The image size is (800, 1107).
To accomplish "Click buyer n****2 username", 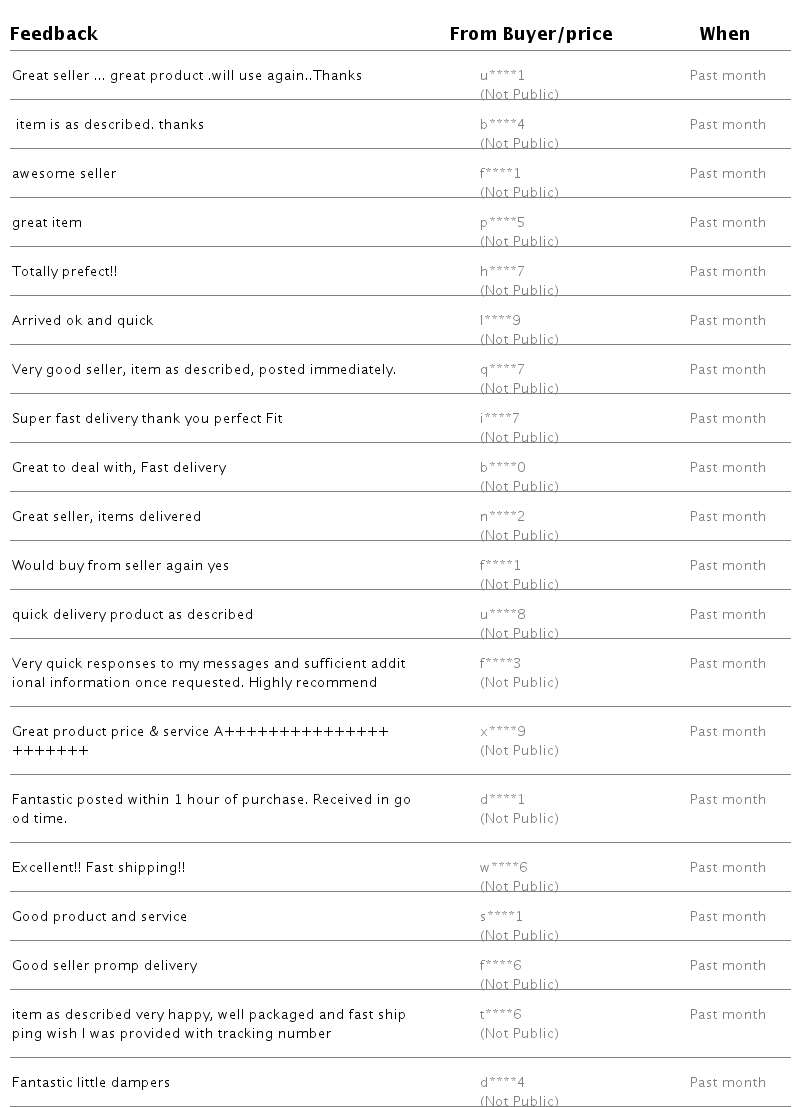I will pos(502,517).
